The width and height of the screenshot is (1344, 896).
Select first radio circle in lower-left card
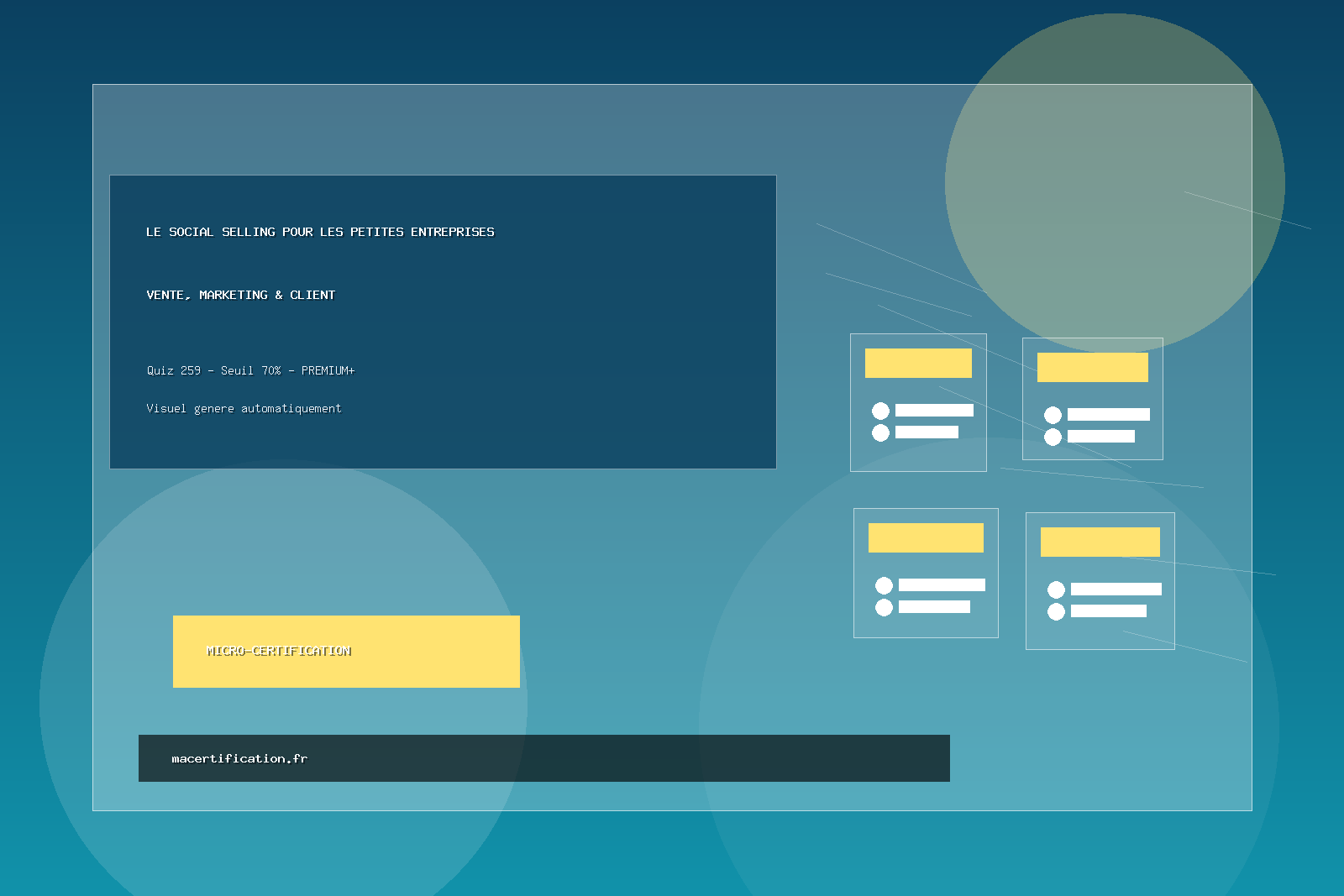click(x=884, y=585)
